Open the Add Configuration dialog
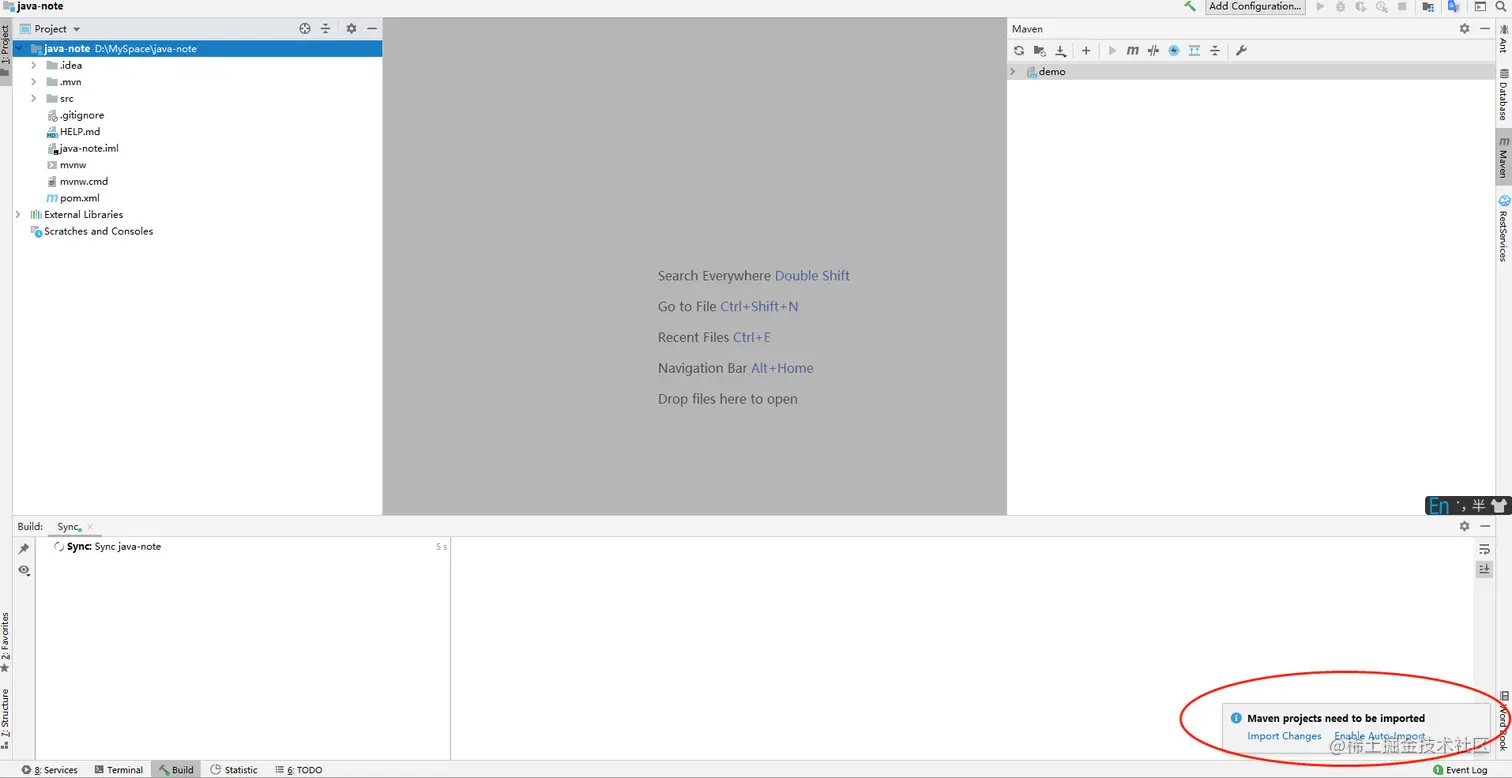1512x778 pixels. pyautogui.click(x=1255, y=6)
